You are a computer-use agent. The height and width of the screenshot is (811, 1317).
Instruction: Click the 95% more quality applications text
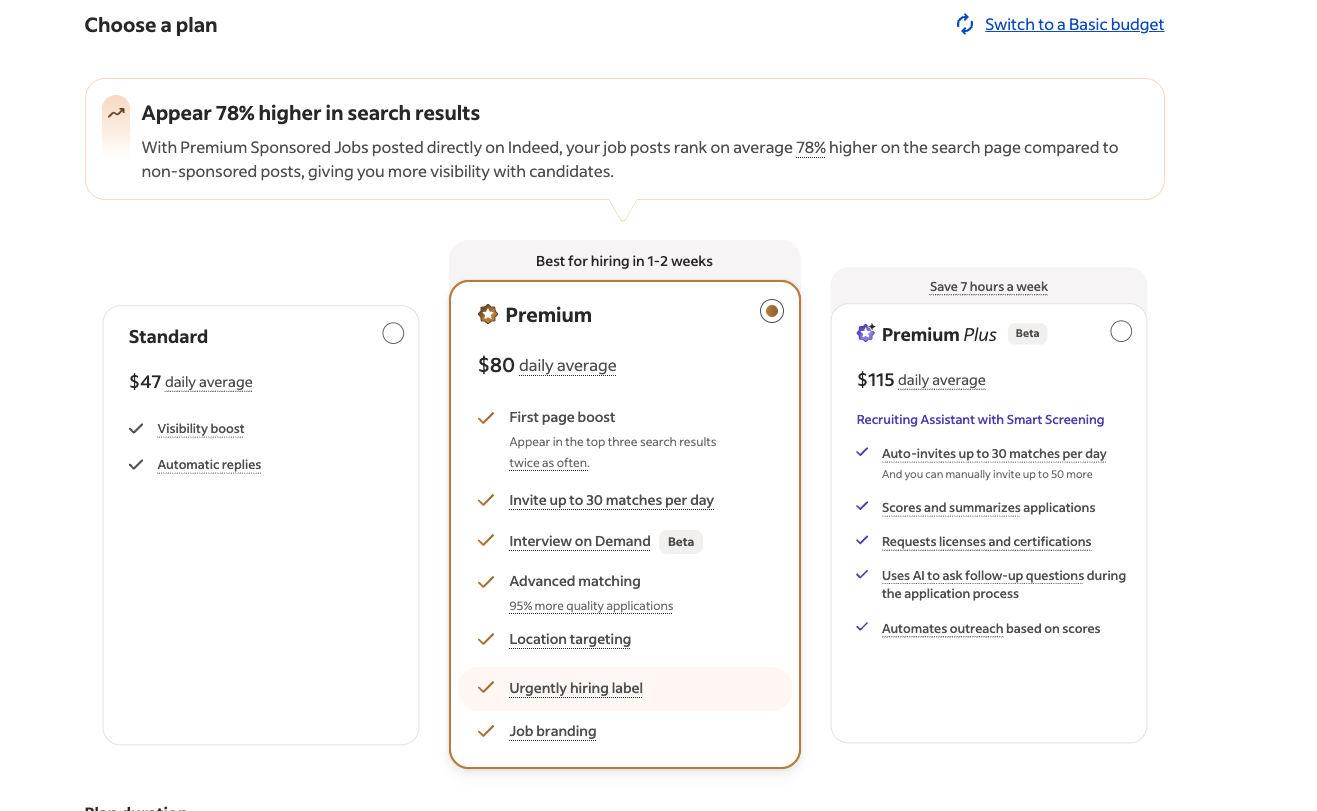coord(591,606)
